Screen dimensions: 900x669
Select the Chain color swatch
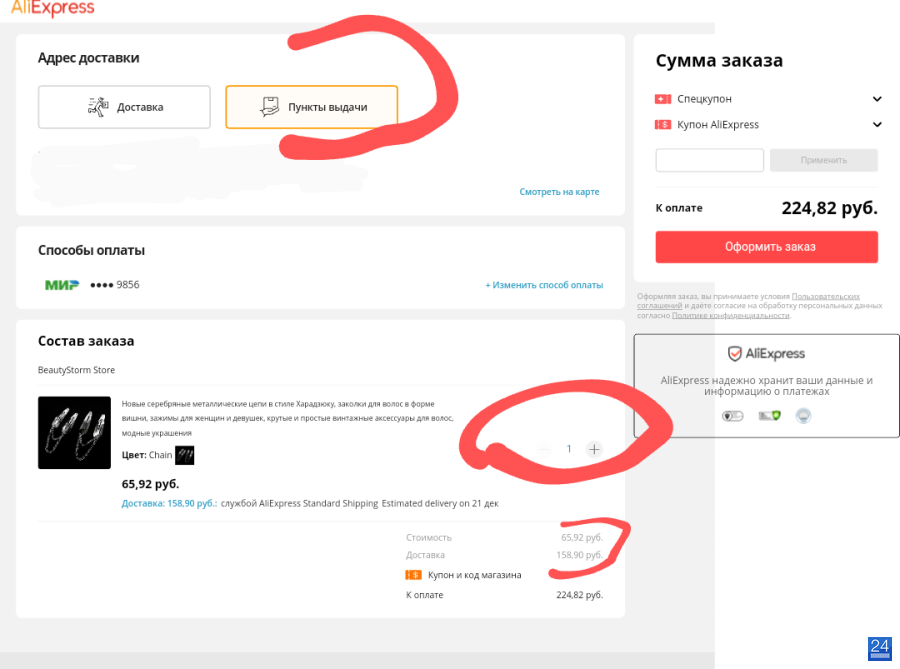click(185, 456)
